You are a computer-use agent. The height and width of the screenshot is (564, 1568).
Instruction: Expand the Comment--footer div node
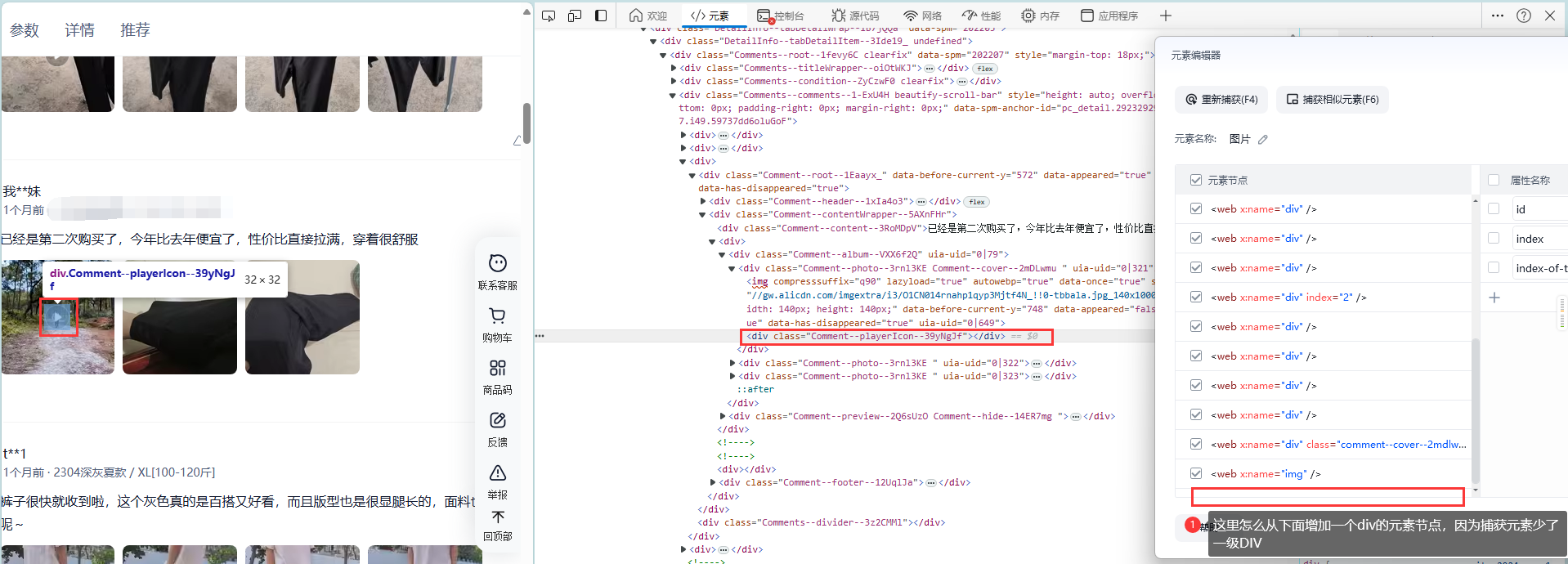[x=713, y=482]
